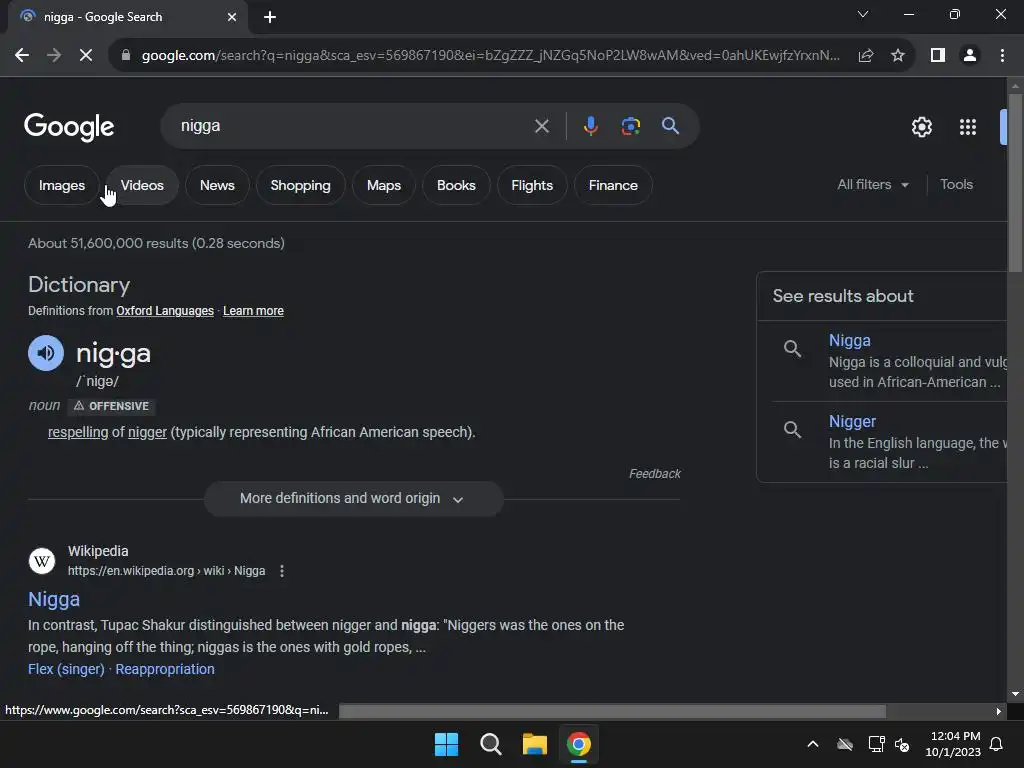This screenshot has width=1024, height=768.
Task: Click the Chrome address bar URL
Action: [x=490, y=56]
